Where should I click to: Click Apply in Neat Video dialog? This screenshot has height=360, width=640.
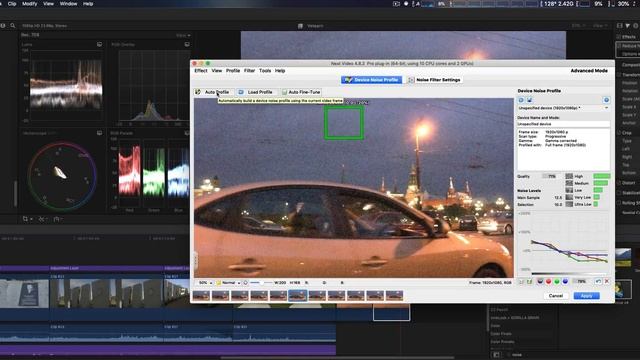[586, 296]
